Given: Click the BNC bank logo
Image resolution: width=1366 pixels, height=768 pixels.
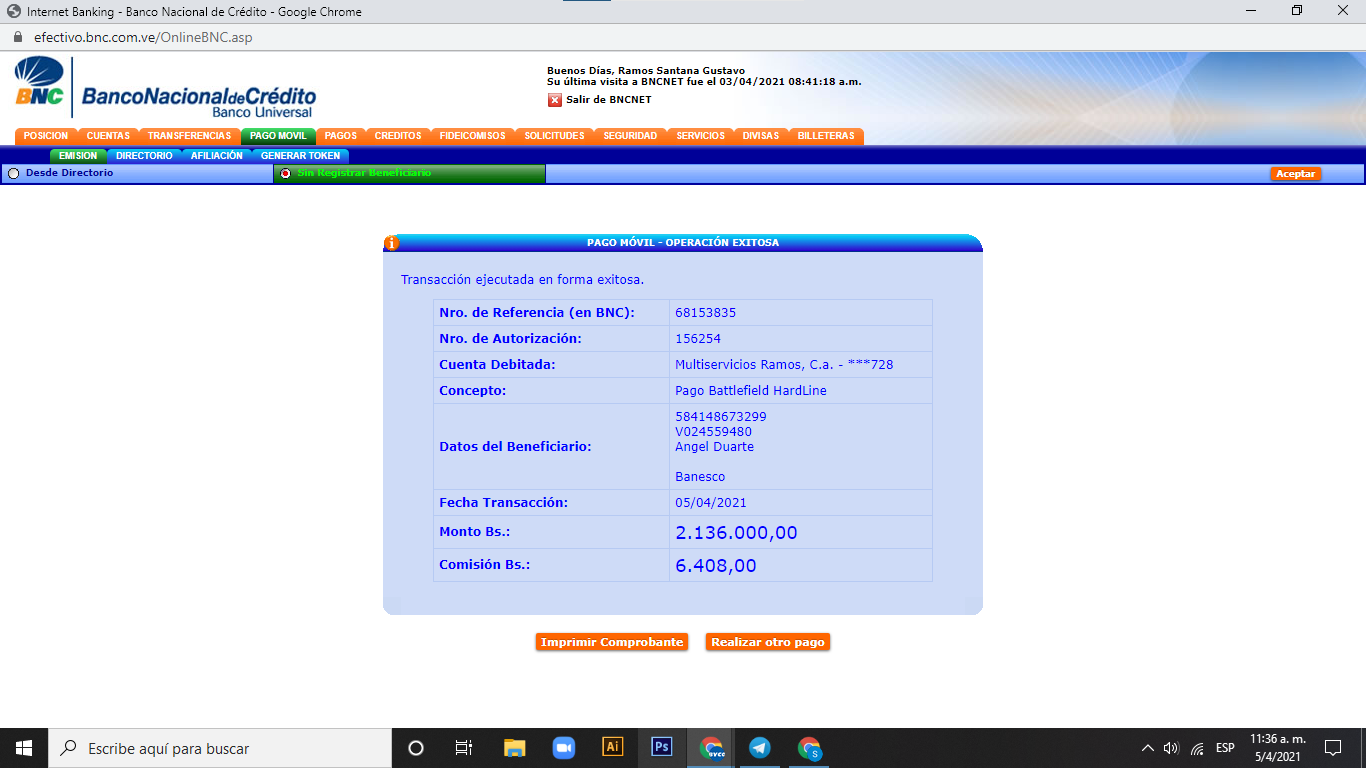Looking at the screenshot, I should 166,88.
